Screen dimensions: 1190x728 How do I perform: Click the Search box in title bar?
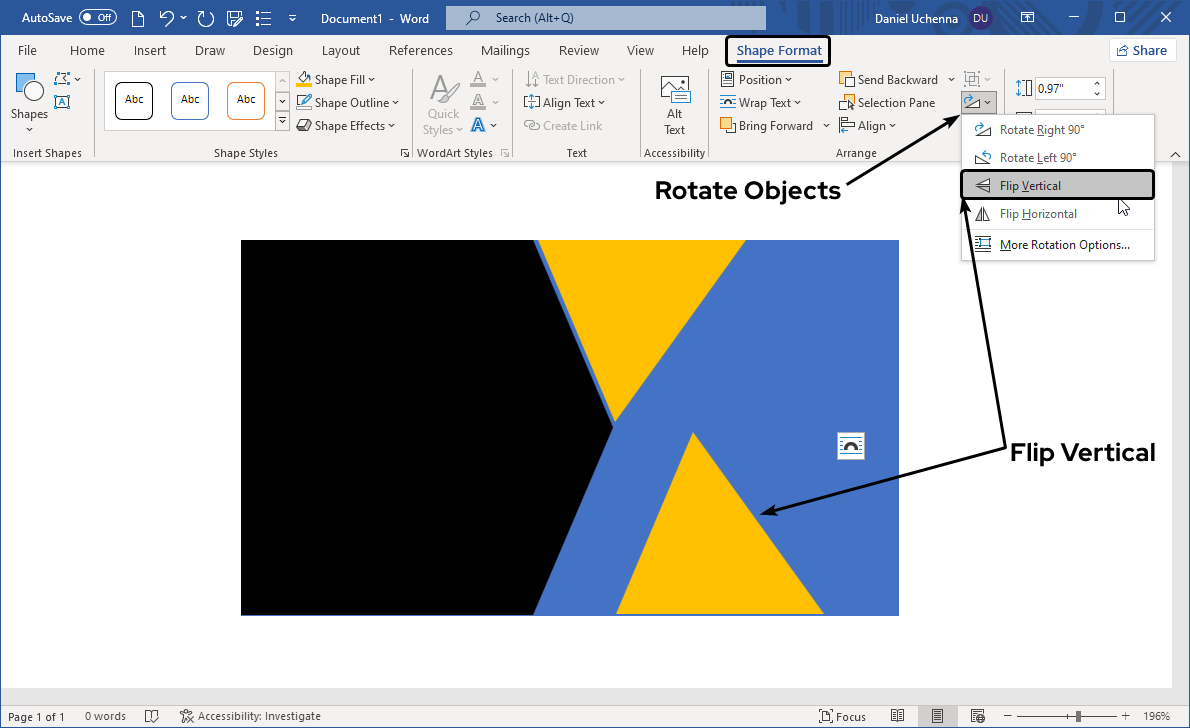pyautogui.click(x=606, y=18)
